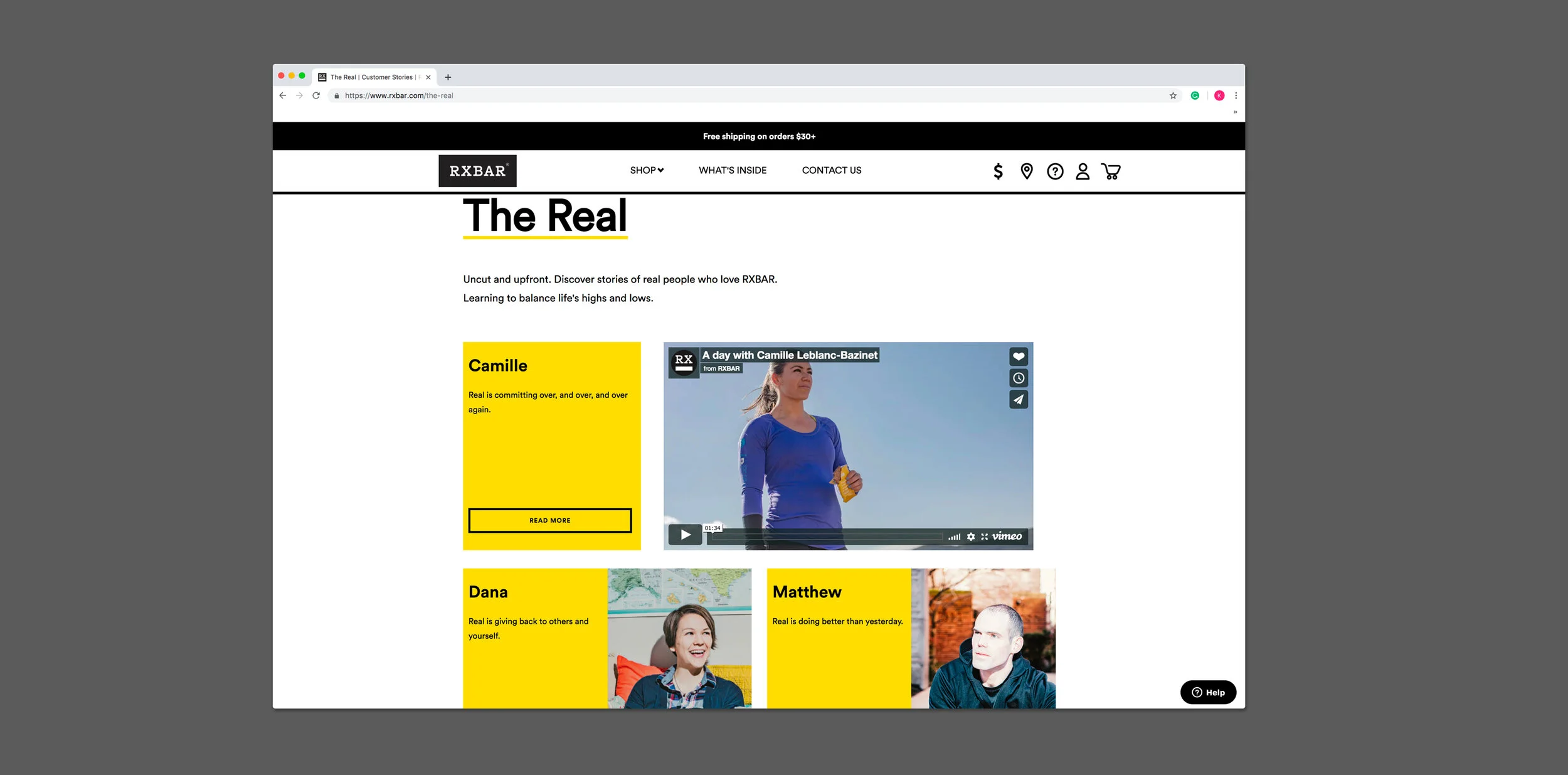Click the Vimeo logo in player
Viewport: 1568px width, 775px height.
(x=1007, y=536)
